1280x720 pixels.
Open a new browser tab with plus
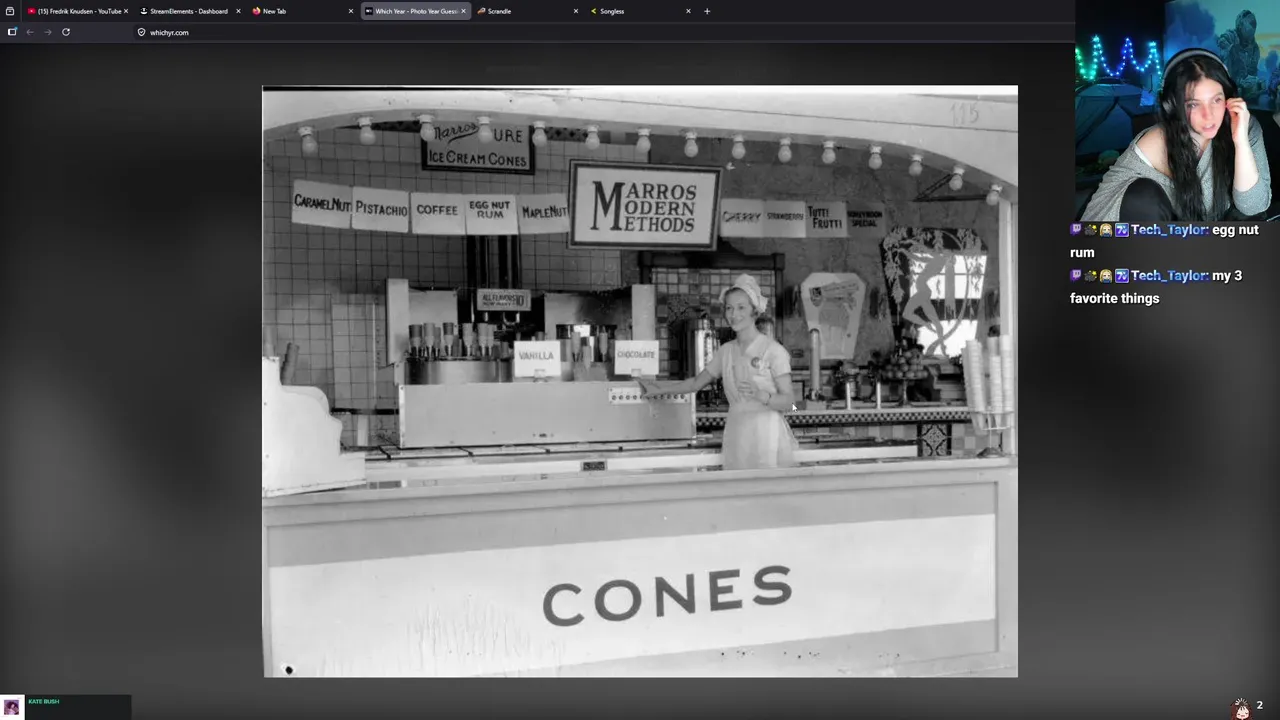point(707,11)
